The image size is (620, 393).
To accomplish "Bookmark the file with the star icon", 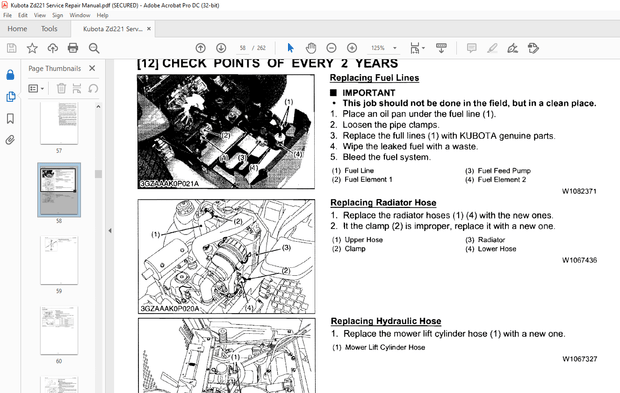I will (x=32, y=48).
